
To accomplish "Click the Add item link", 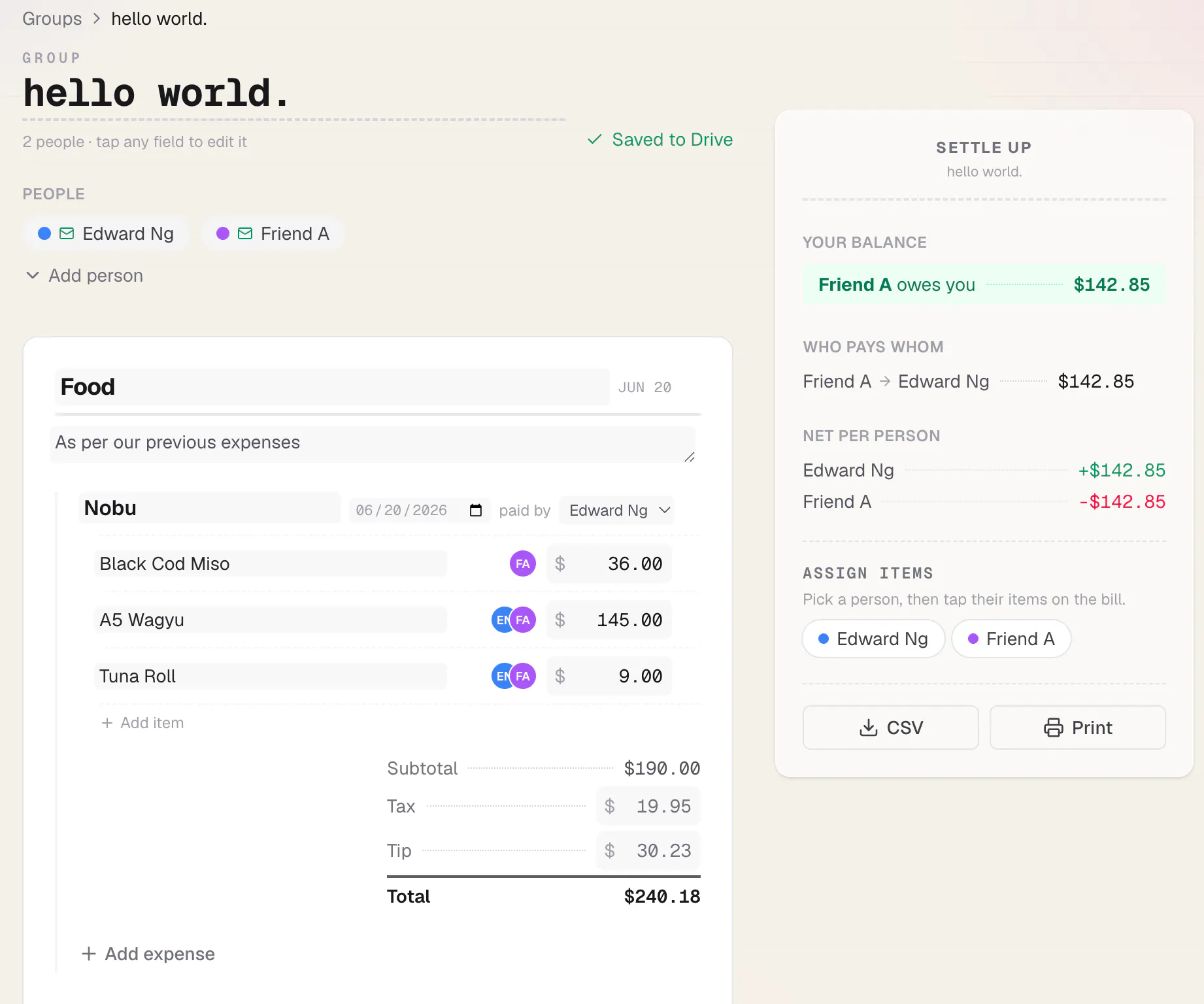I will pos(143,723).
